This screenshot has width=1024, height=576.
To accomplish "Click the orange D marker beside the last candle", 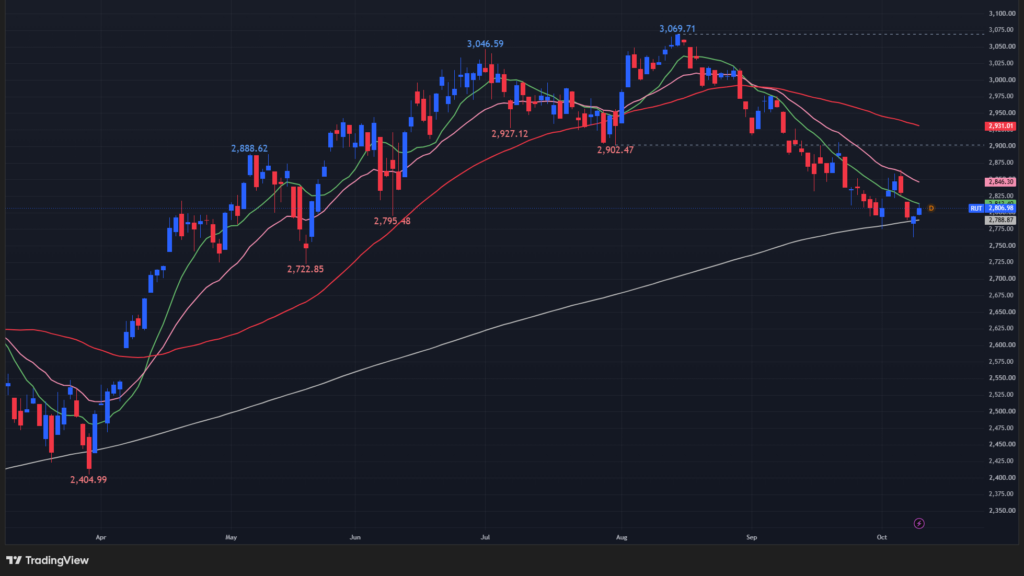I will pos(931,208).
